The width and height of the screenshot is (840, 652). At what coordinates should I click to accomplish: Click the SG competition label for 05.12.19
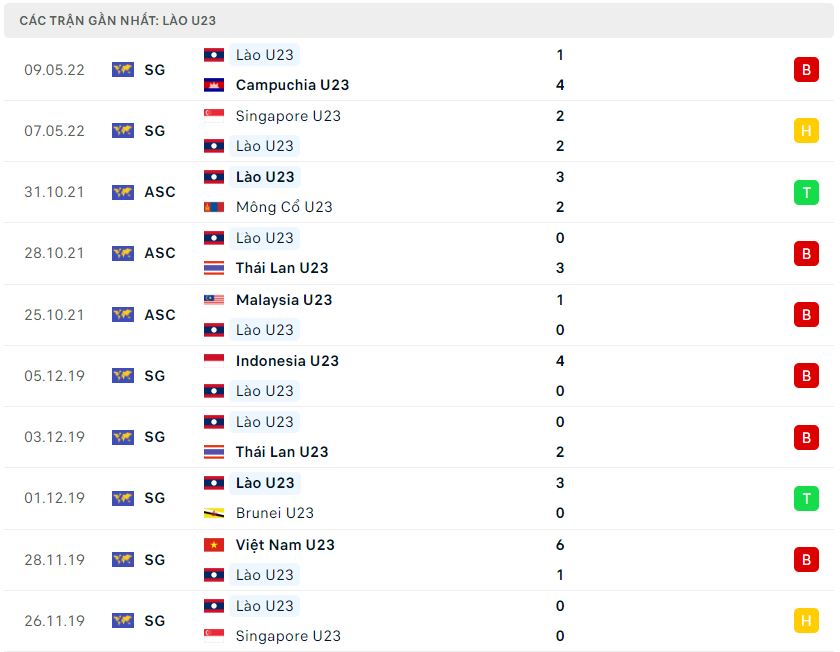tap(155, 376)
